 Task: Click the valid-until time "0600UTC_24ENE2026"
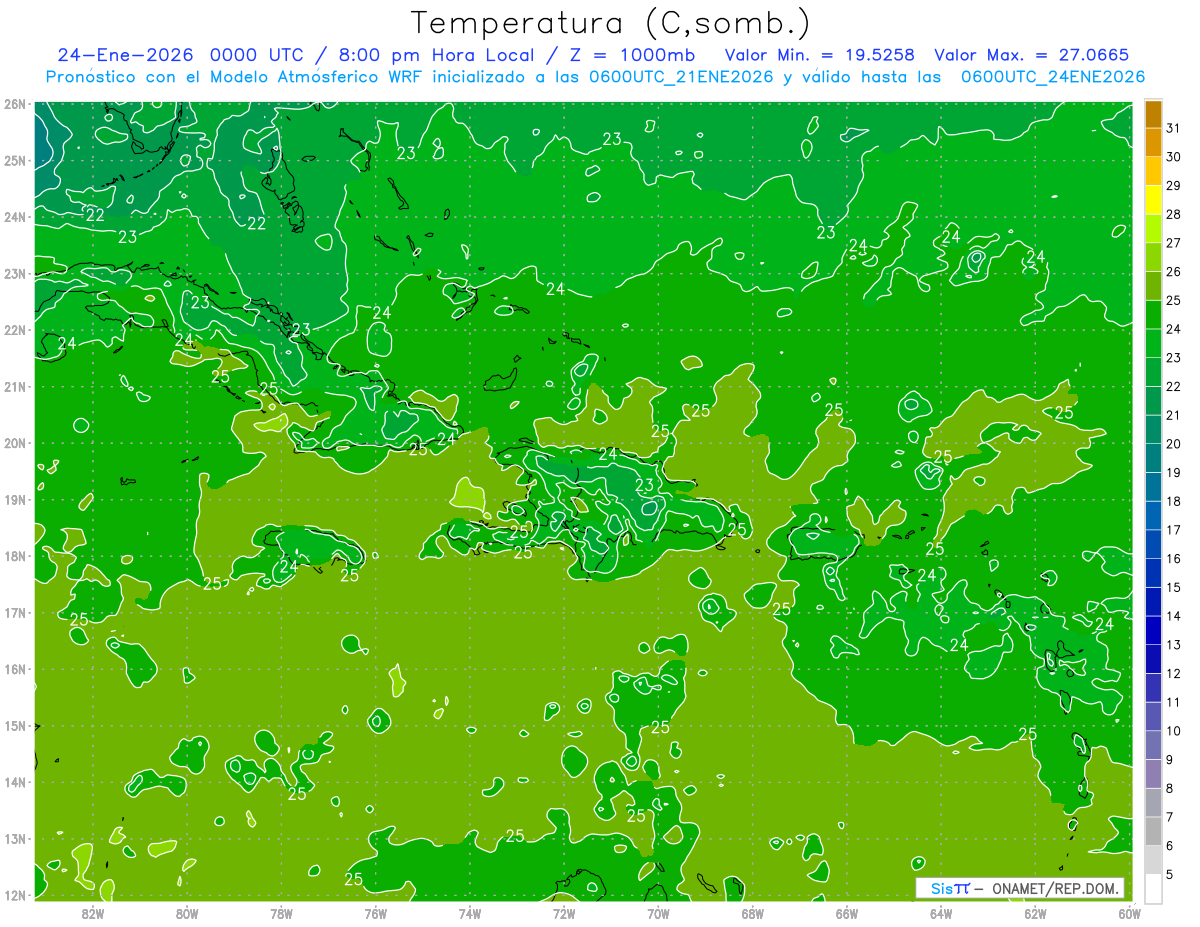1053,77
